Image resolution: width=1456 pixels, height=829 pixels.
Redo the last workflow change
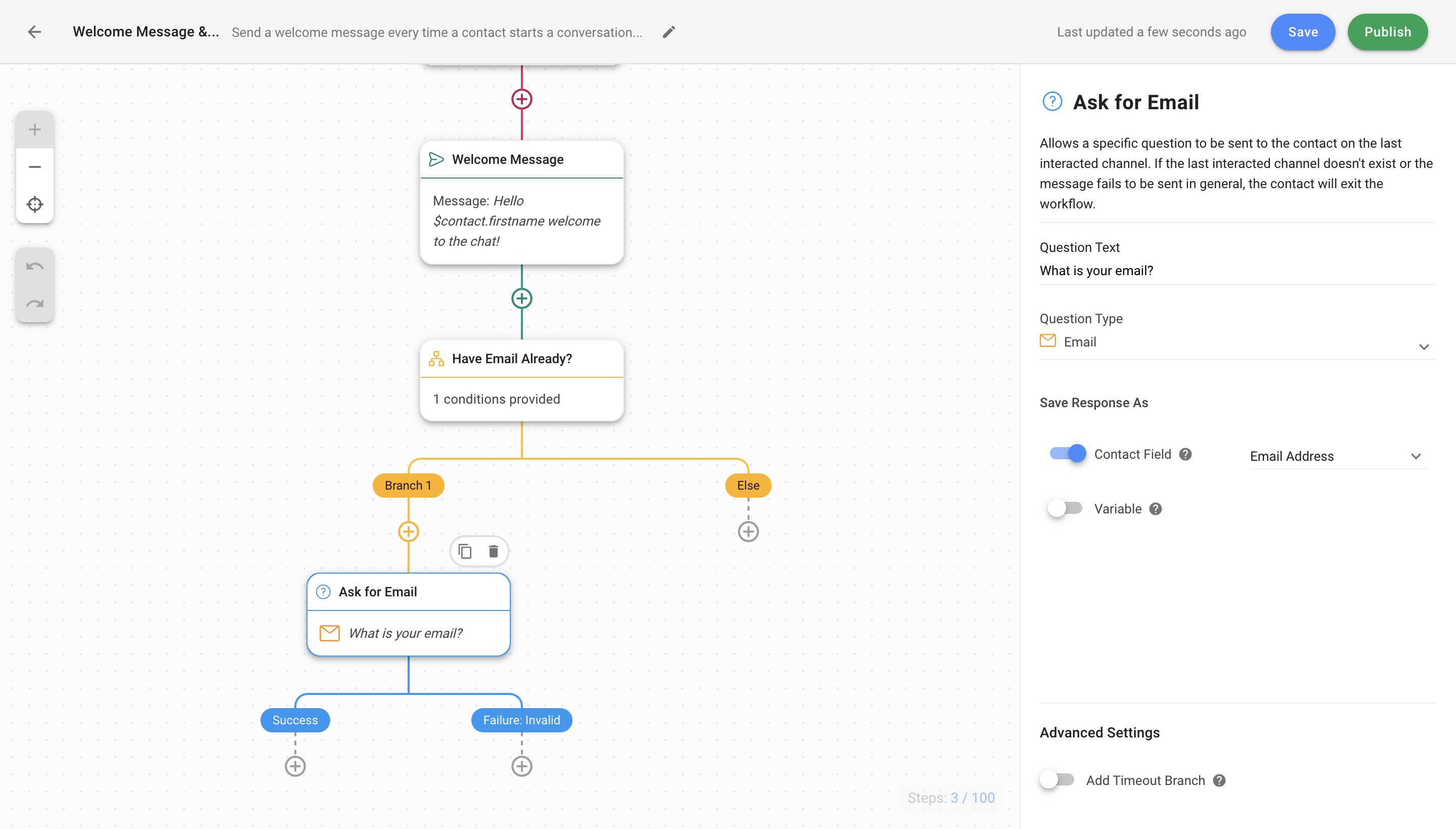tap(35, 303)
